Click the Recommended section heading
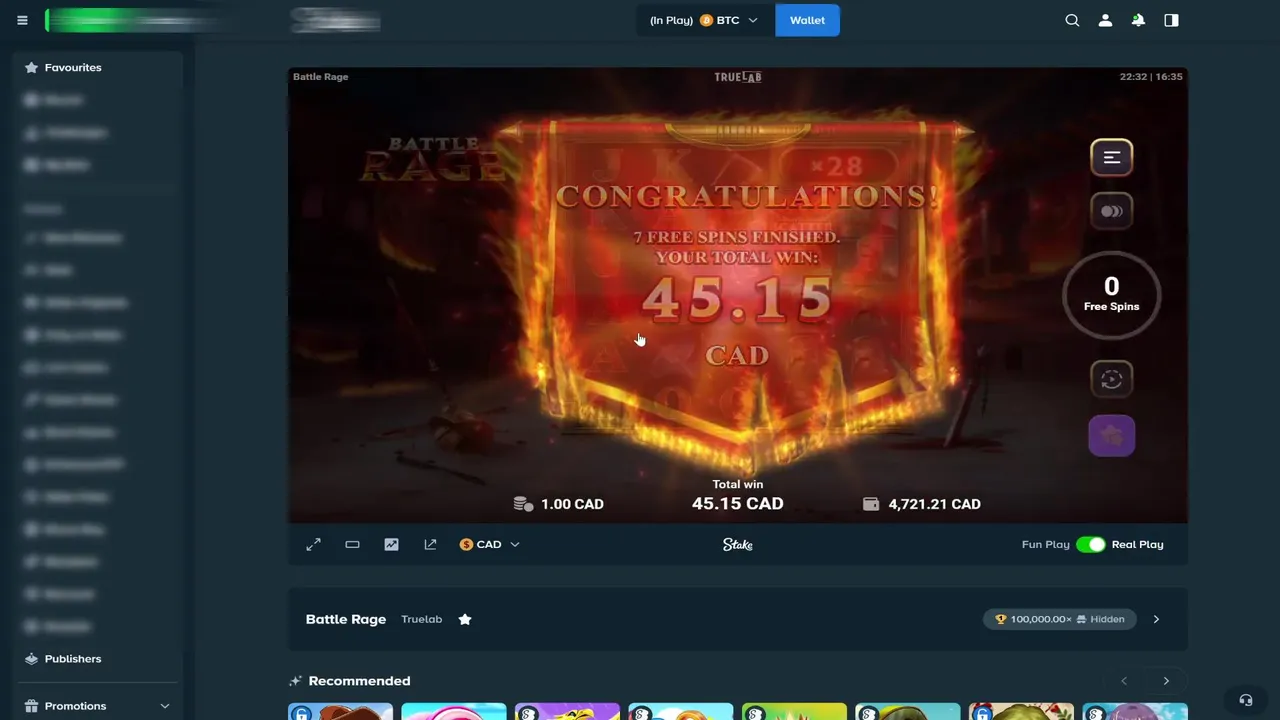This screenshot has width=1280, height=720. 359,681
